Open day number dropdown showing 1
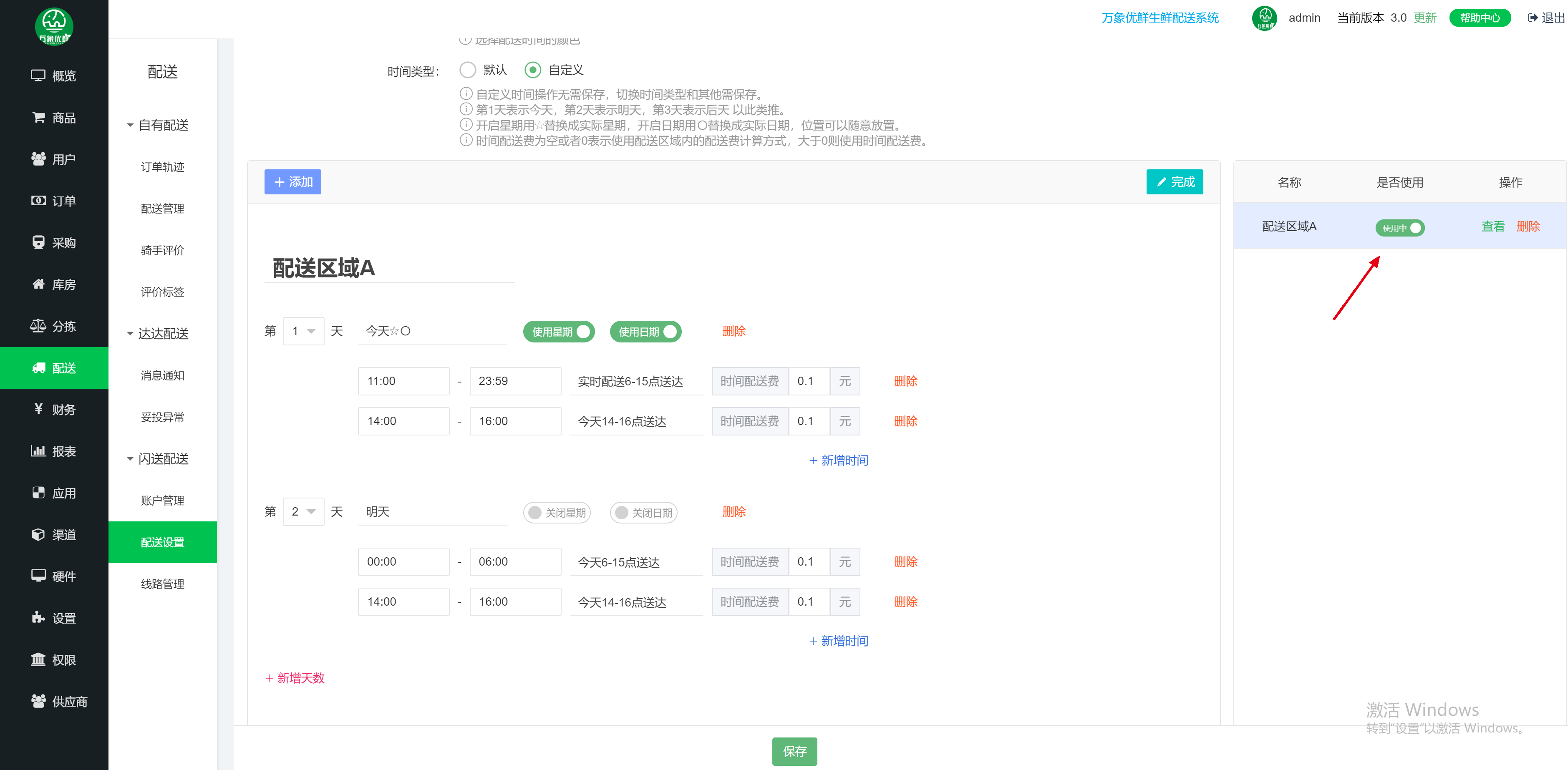 303,331
